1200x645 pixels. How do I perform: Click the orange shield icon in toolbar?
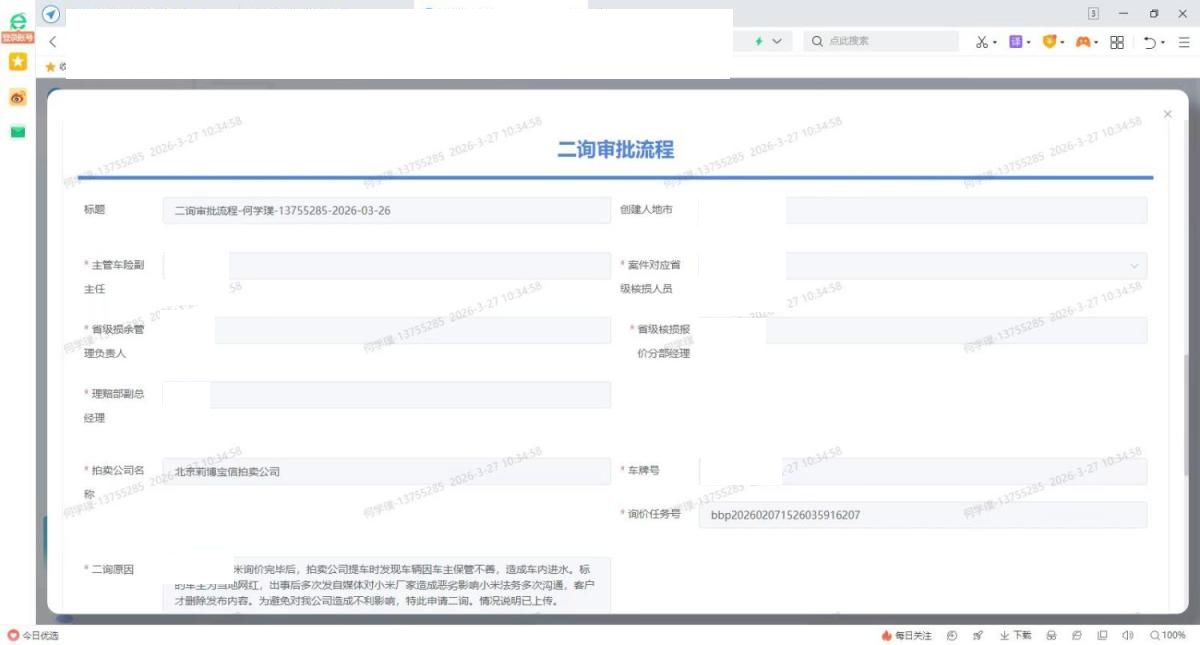point(1049,42)
